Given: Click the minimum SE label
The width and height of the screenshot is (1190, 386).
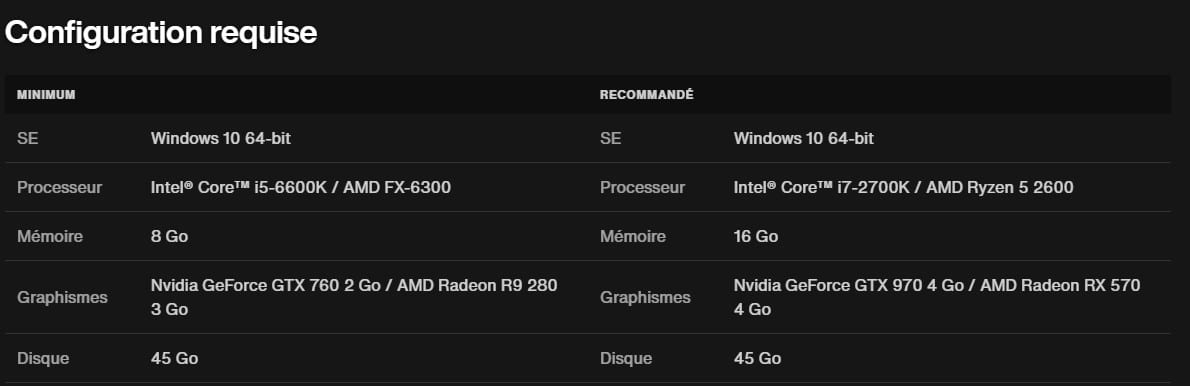Looking at the screenshot, I should [27, 139].
